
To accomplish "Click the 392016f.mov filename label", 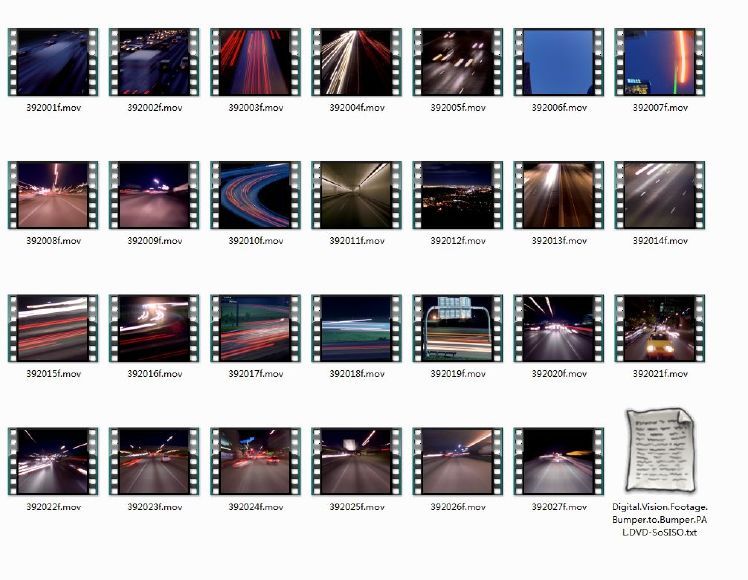I will (x=155, y=374).
